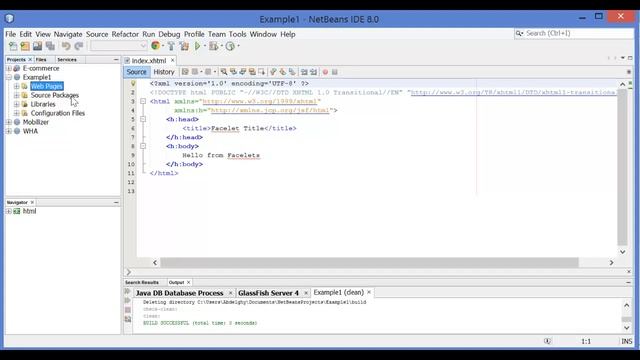Viewport: 640px width, 360px height.
Task: Expand the WHA project node
Action: (x=9, y=131)
